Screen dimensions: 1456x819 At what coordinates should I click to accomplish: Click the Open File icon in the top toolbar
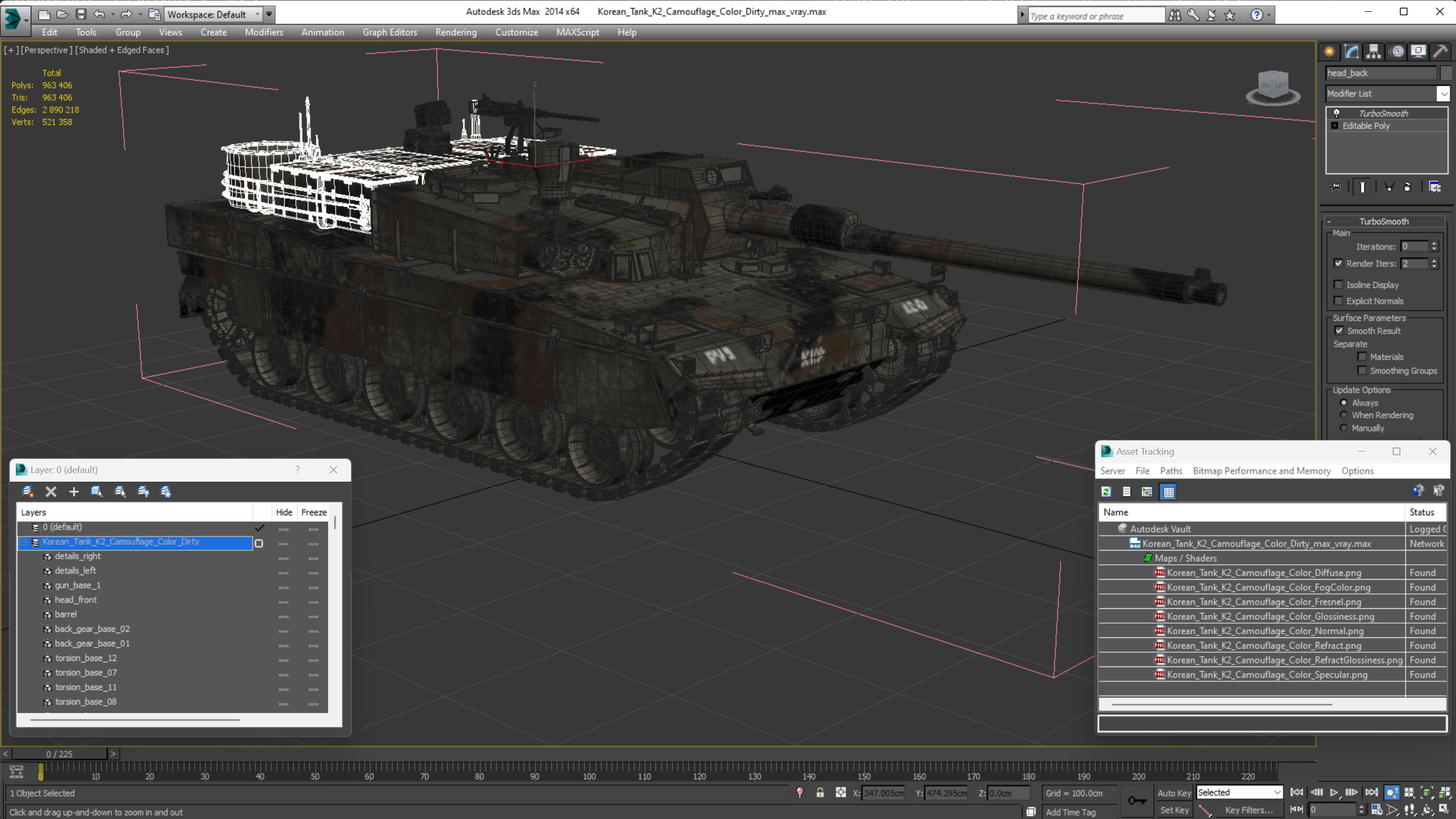tap(62, 15)
